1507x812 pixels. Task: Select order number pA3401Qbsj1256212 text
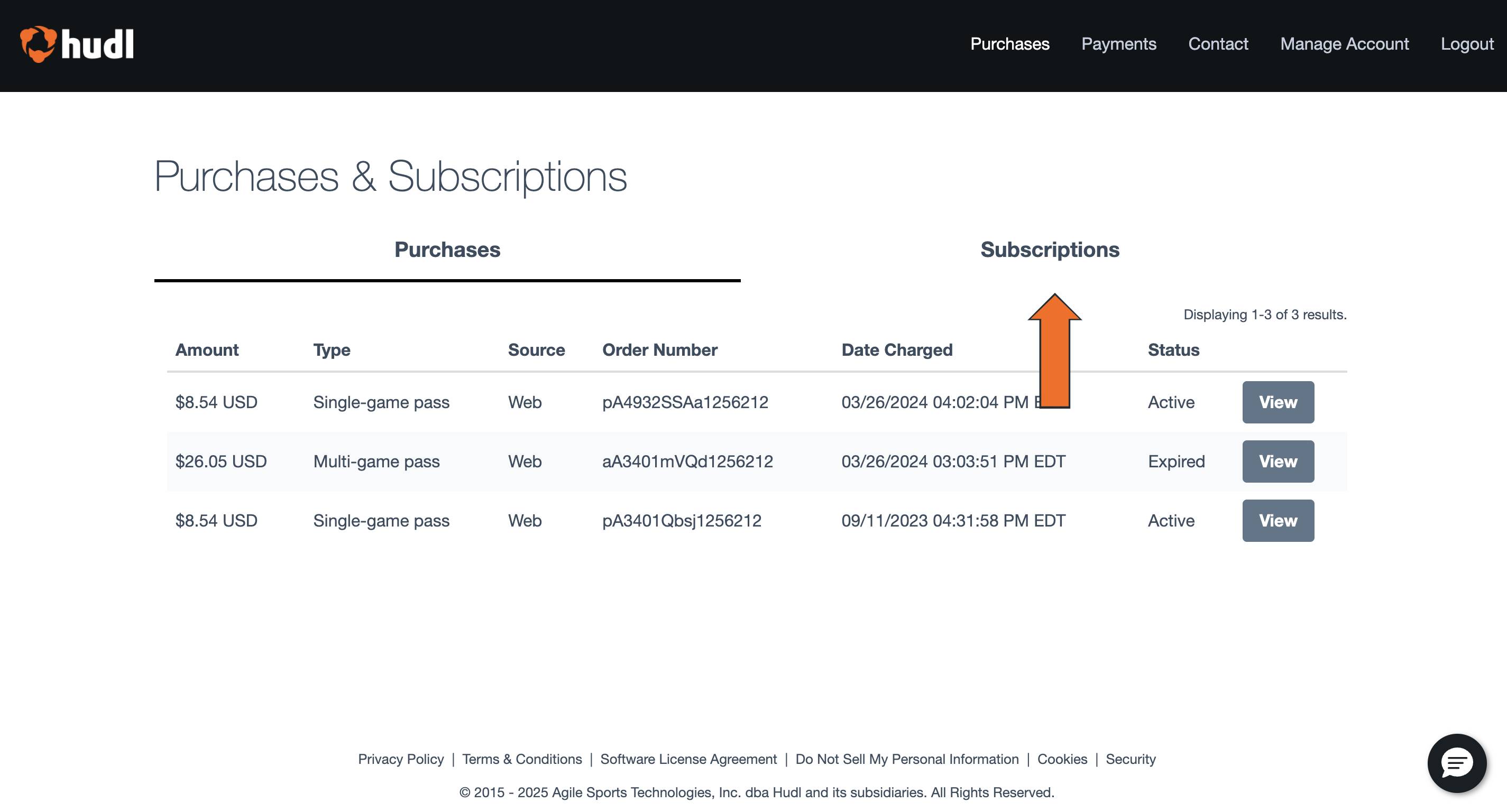coord(682,521)
